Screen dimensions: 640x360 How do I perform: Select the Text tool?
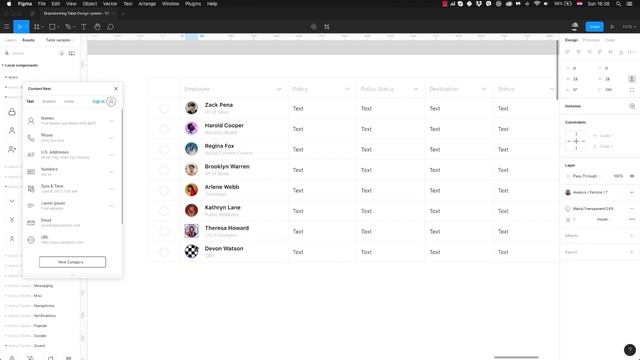[x=84, y=27]
